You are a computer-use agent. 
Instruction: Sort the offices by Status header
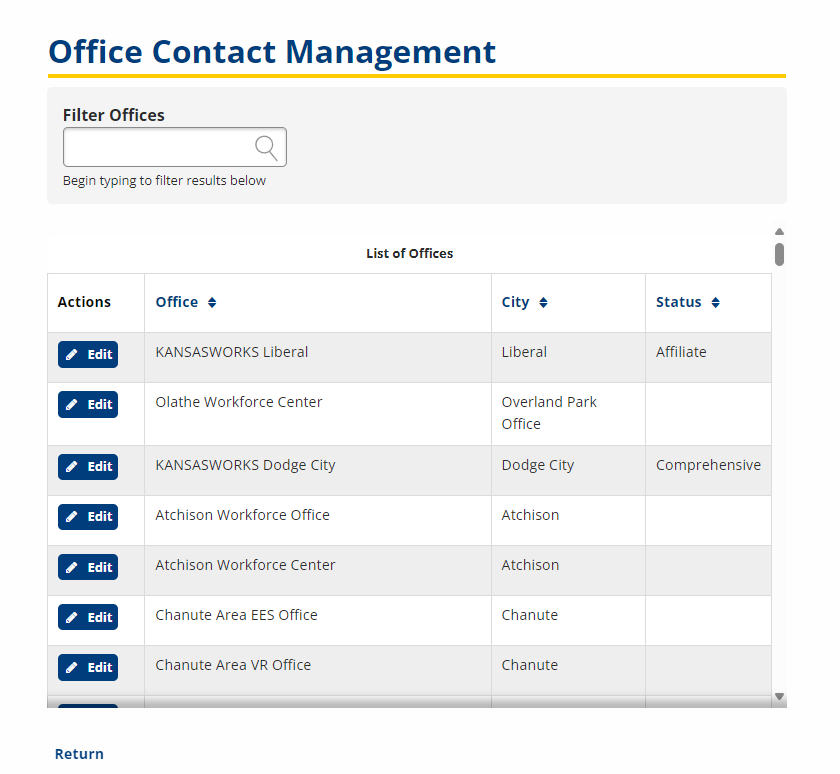(678, 302)
